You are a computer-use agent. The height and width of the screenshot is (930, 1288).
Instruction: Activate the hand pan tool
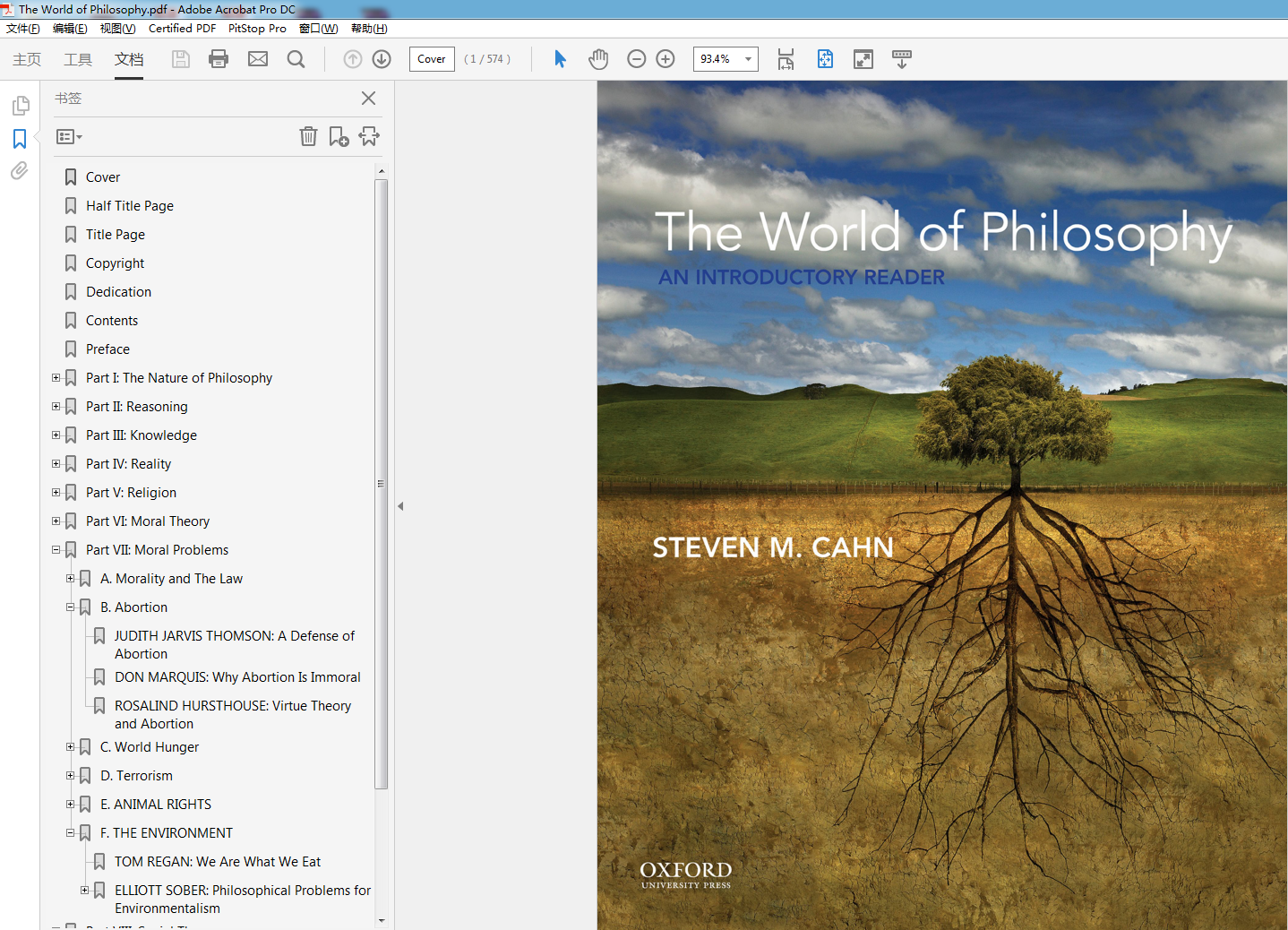coord(598,59)
